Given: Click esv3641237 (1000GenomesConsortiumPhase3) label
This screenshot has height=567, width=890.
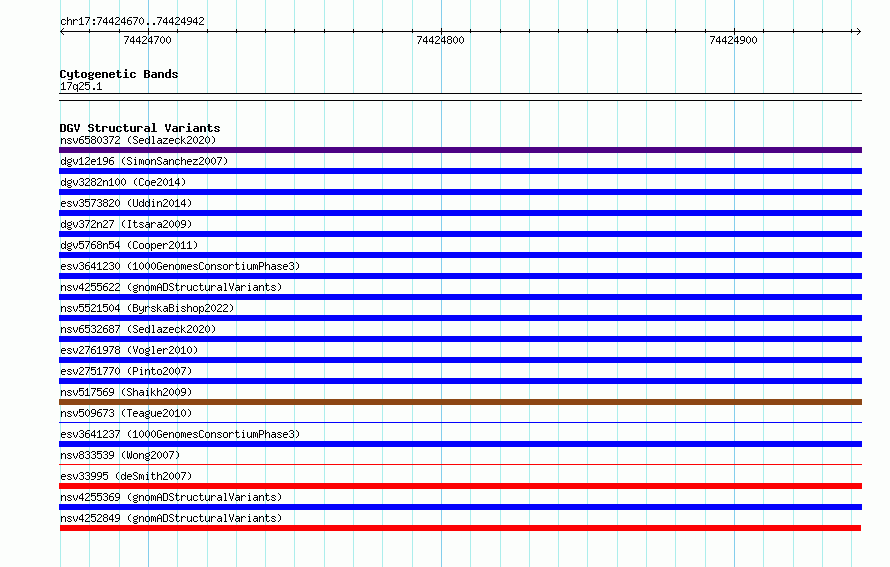Looking at the screenshot, I should pyautogui.click(x=180, y=434).
